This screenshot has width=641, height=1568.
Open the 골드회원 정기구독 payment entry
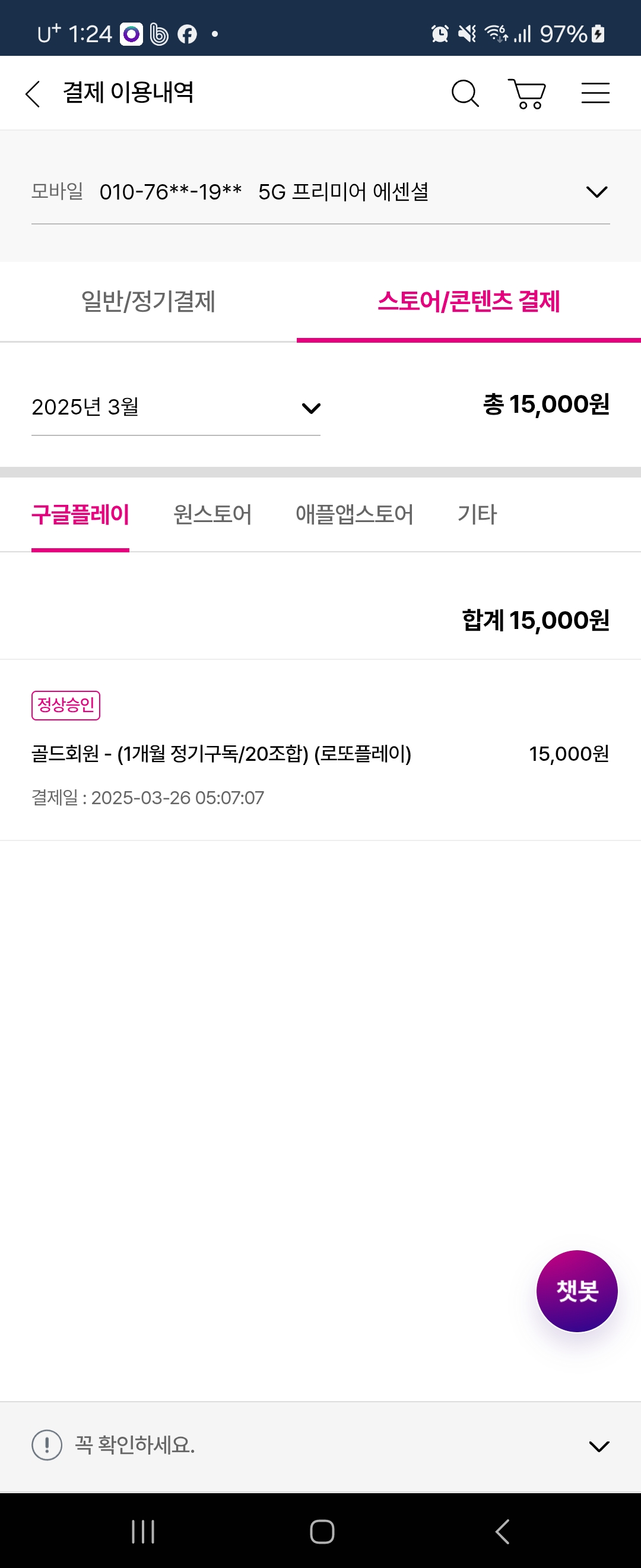pos(221,754)
